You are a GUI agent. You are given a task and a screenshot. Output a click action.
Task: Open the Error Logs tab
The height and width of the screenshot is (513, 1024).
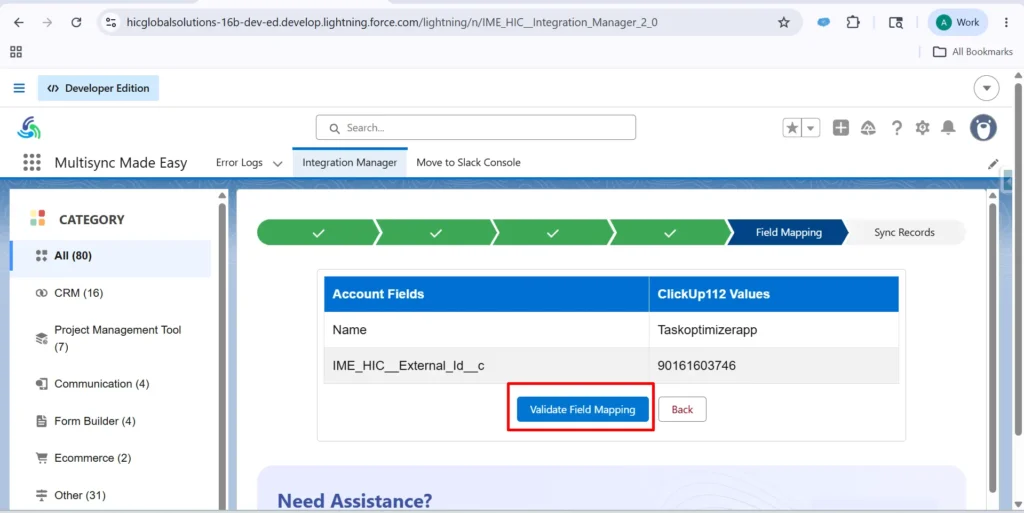(x=239, y=163)
